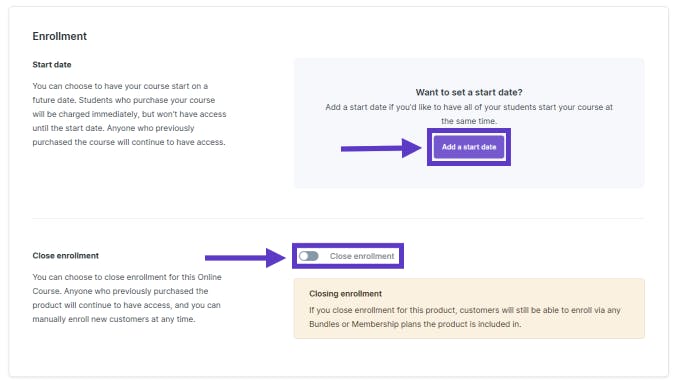Toggle the Close enrollment switch
Image resolution: width=678 pixels, height=385 pixels.
pos(309,256)
